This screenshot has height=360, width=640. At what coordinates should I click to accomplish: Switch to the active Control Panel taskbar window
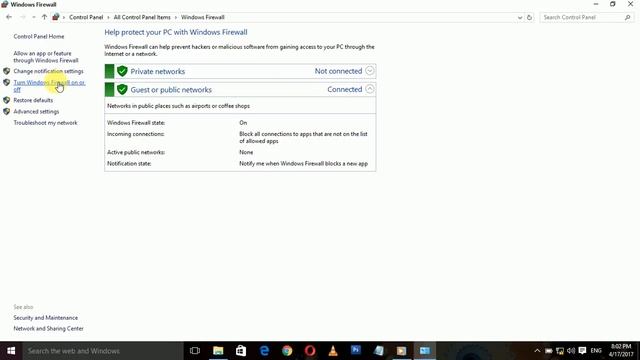(x=425, y=351)
